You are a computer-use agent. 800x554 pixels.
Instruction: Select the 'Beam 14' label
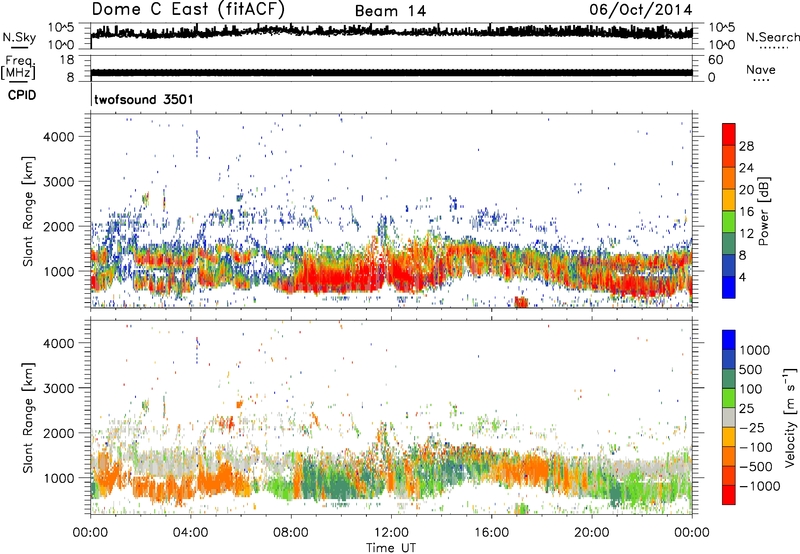pos(390,11)
